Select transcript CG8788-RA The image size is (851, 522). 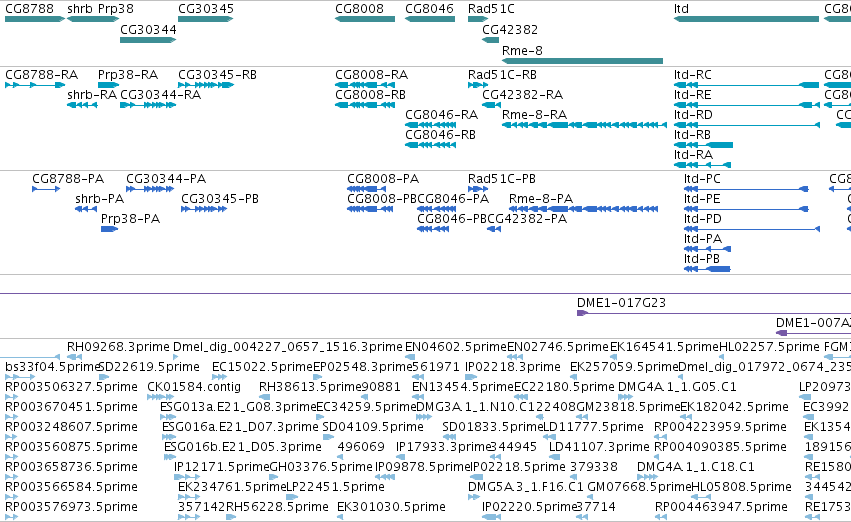35,85
